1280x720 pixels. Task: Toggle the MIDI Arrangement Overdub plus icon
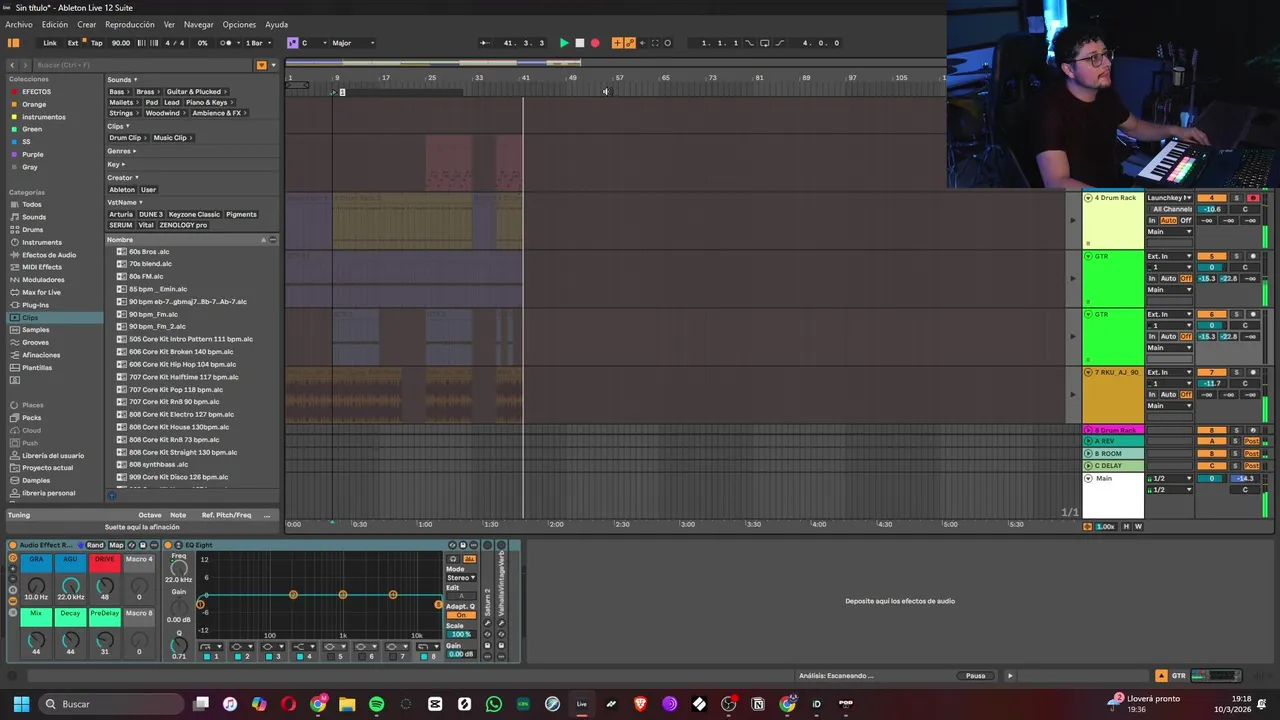coord(617,43)
